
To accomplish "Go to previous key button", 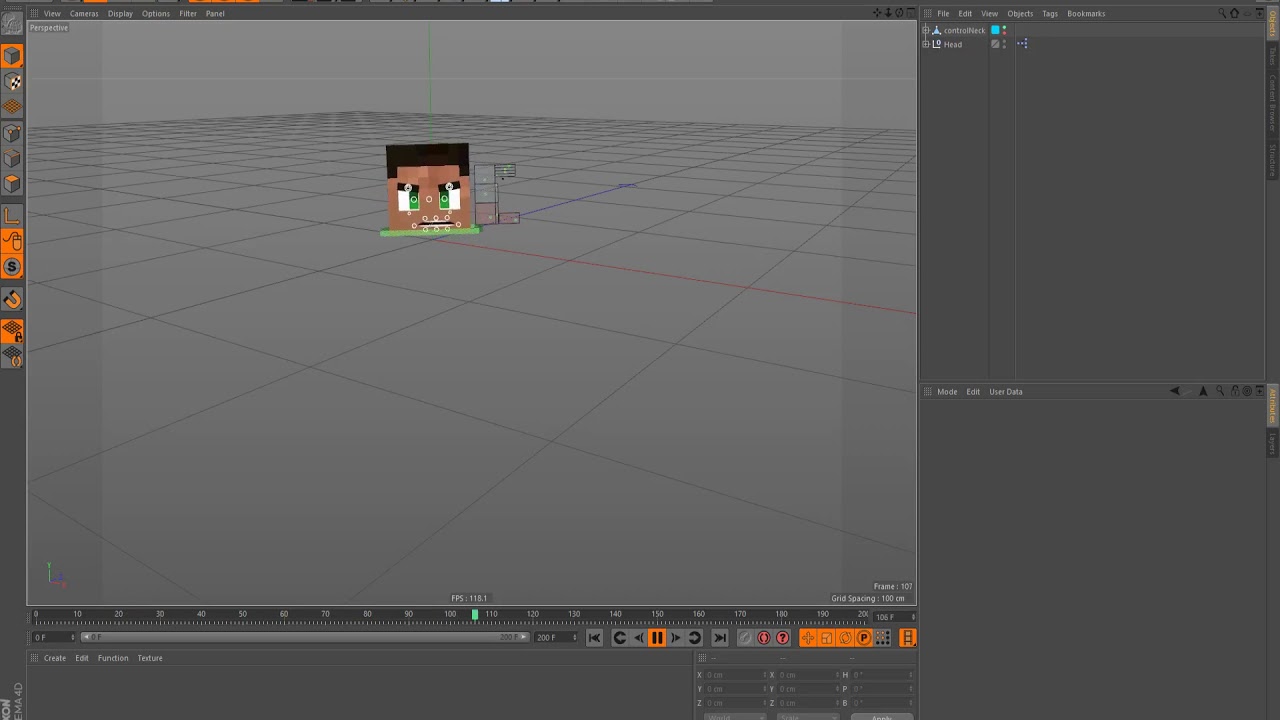I will click(619, 638).
